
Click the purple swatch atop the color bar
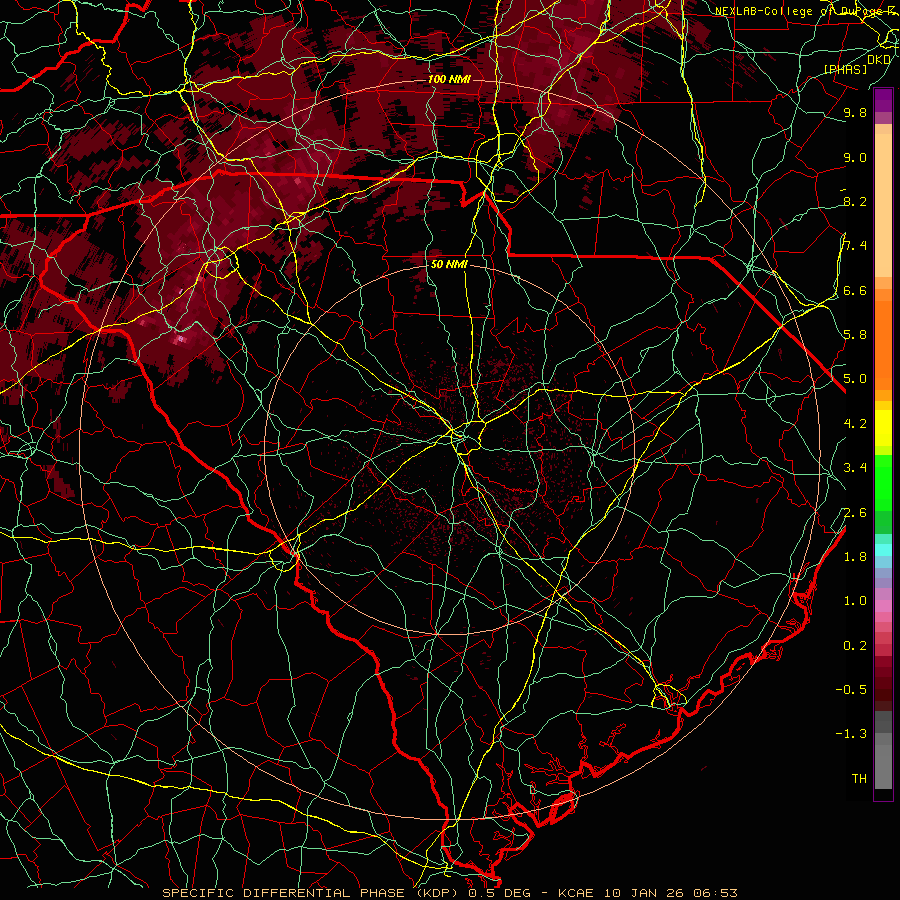point(883,100)
